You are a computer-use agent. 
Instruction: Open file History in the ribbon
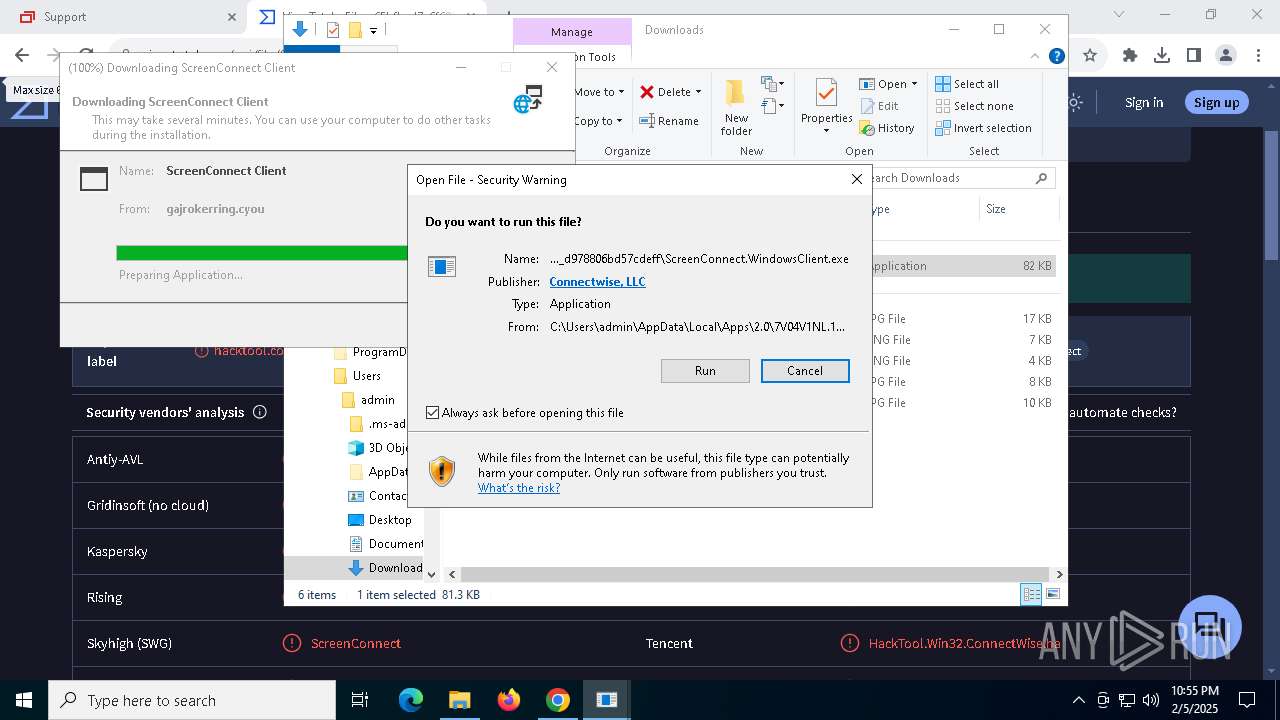click(x=887, y=128)
